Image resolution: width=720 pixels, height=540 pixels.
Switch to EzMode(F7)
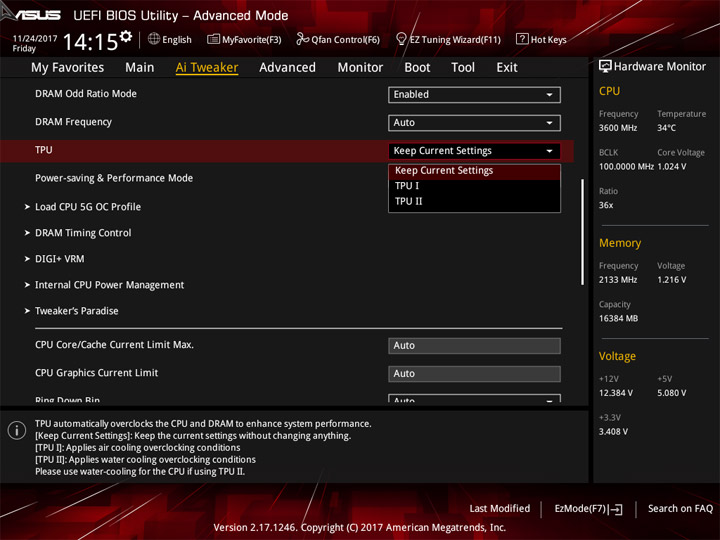coord(588,509)
